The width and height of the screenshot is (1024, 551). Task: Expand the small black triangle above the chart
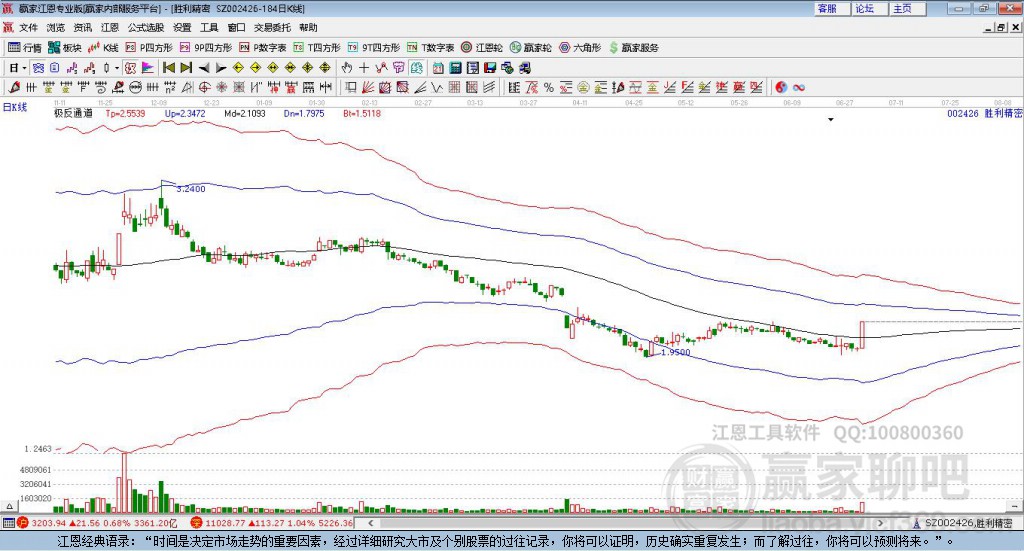tap(831, 119)
